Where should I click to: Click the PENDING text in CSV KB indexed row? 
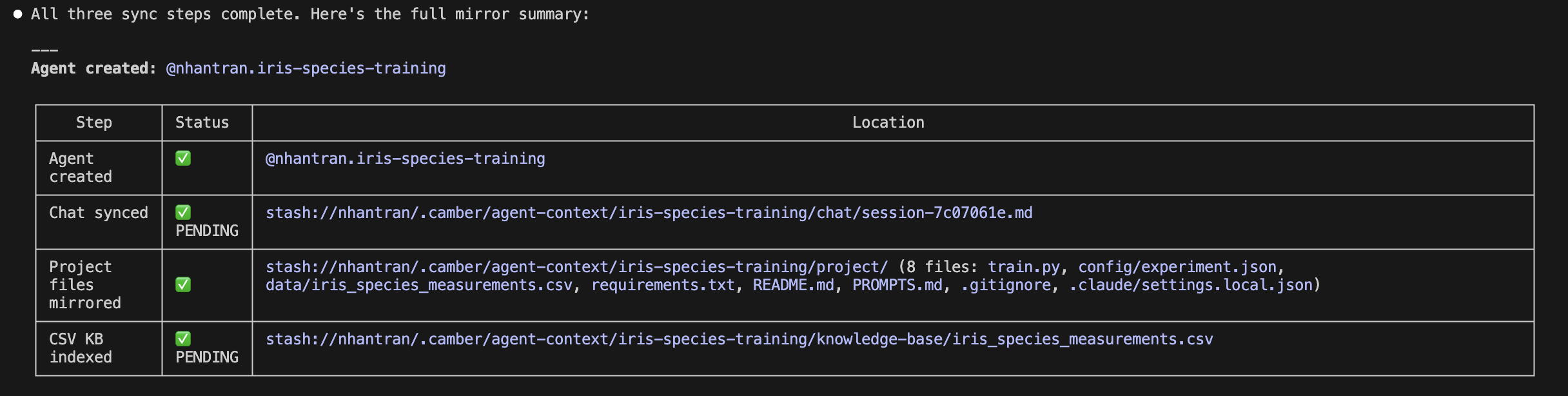[x=207, y=357]
